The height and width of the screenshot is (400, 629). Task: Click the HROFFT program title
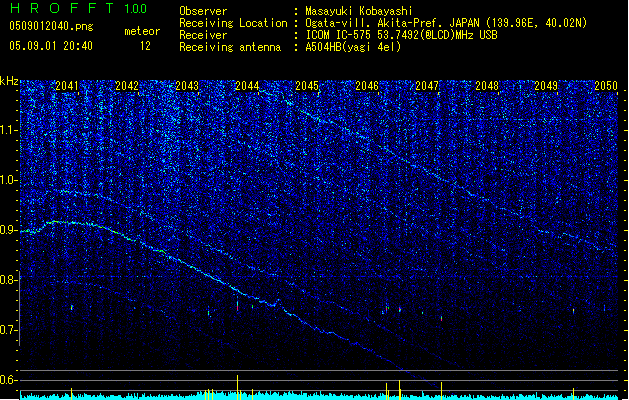(x=62, y=8)
